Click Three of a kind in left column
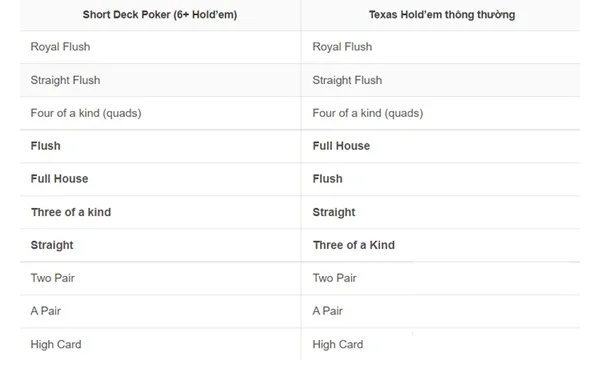Image resolution: width=600 pixels, height=378 pixels. tap(71, 212)
